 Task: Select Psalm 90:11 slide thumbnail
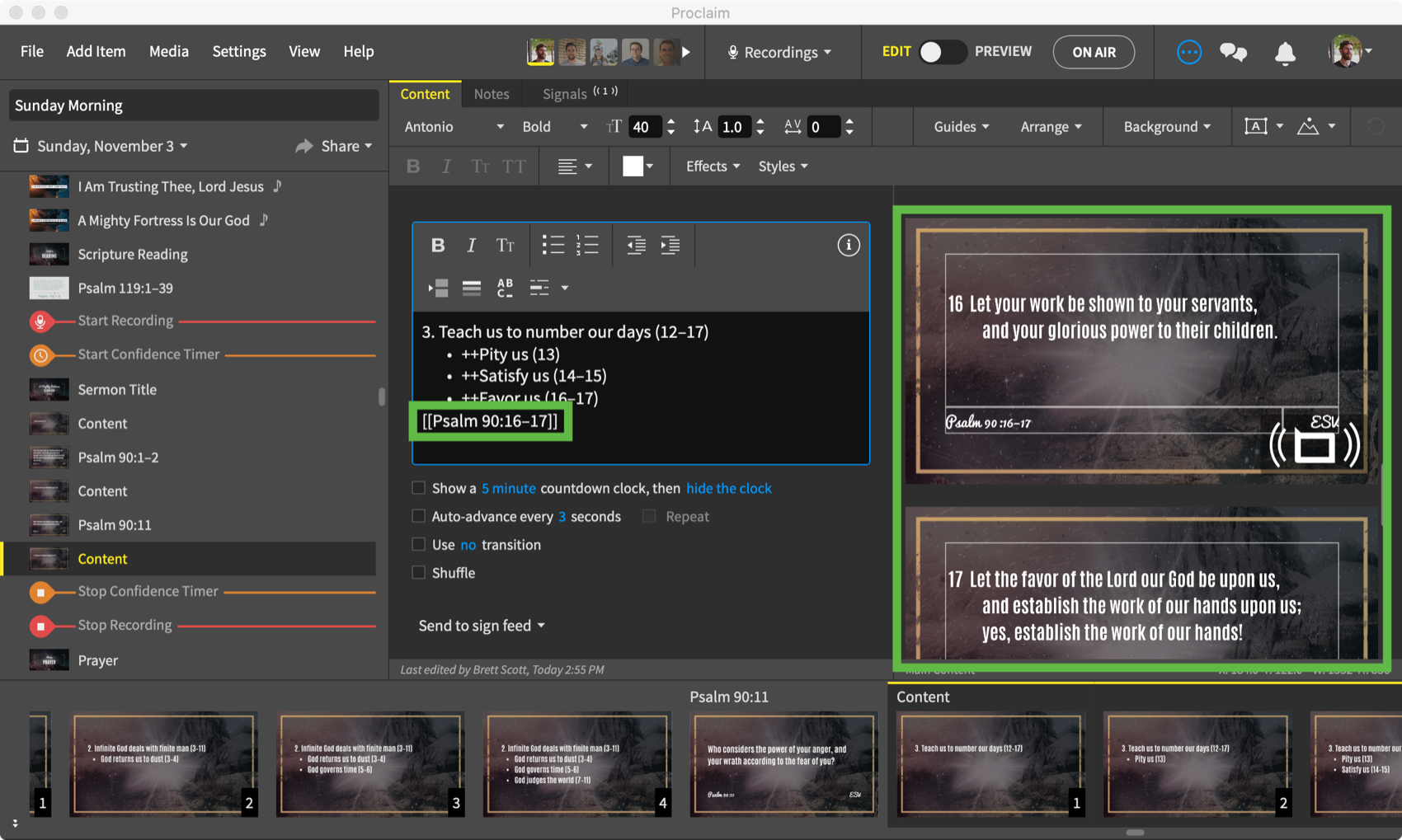(x=783, y=764)
